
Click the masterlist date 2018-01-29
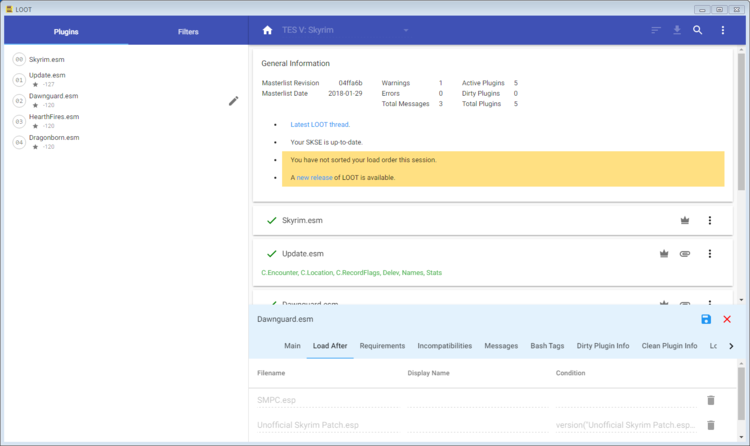pos(345,93)
